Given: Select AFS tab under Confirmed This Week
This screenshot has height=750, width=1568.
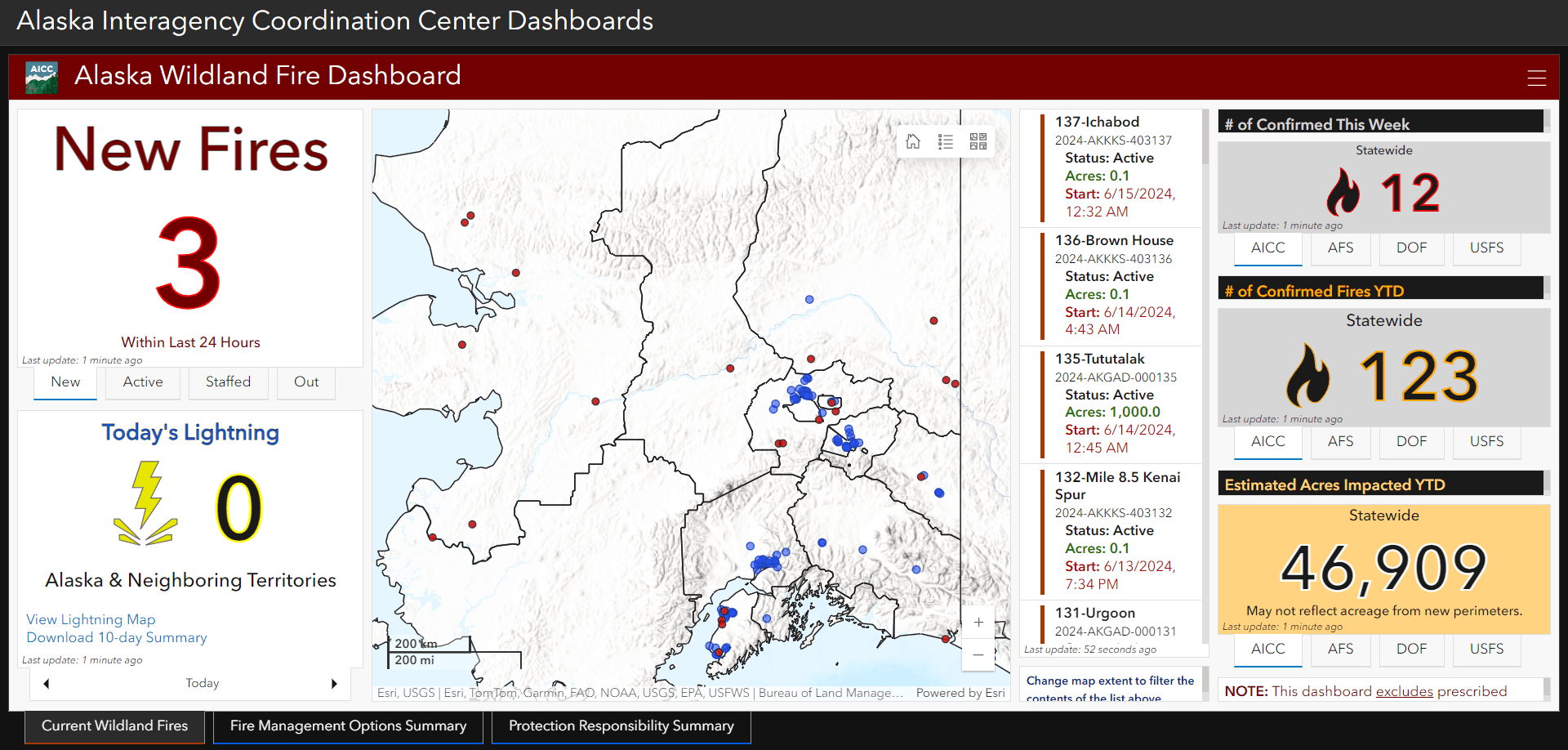Looking at the screenshot, I should coord(1340,248).
